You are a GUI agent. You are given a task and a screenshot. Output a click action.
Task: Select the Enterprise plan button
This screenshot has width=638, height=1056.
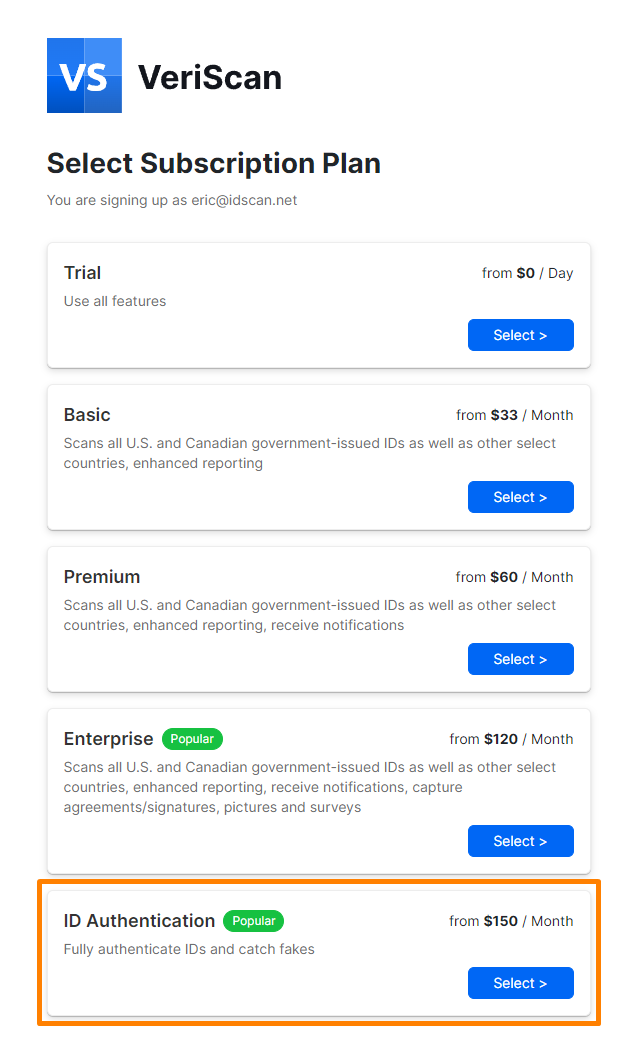[520, 841]
